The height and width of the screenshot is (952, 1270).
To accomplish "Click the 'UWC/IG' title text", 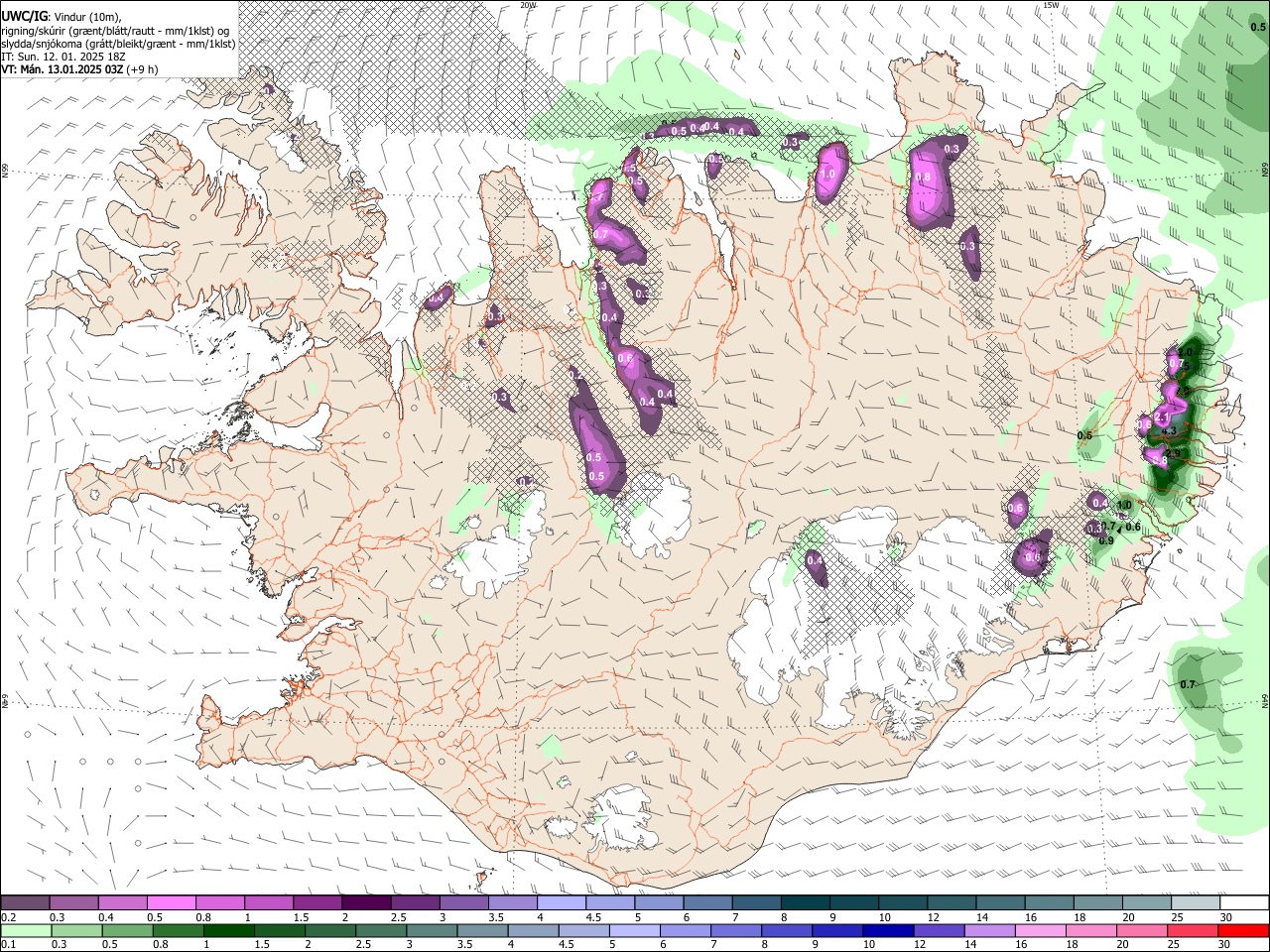I will click(x=24, y=17).
